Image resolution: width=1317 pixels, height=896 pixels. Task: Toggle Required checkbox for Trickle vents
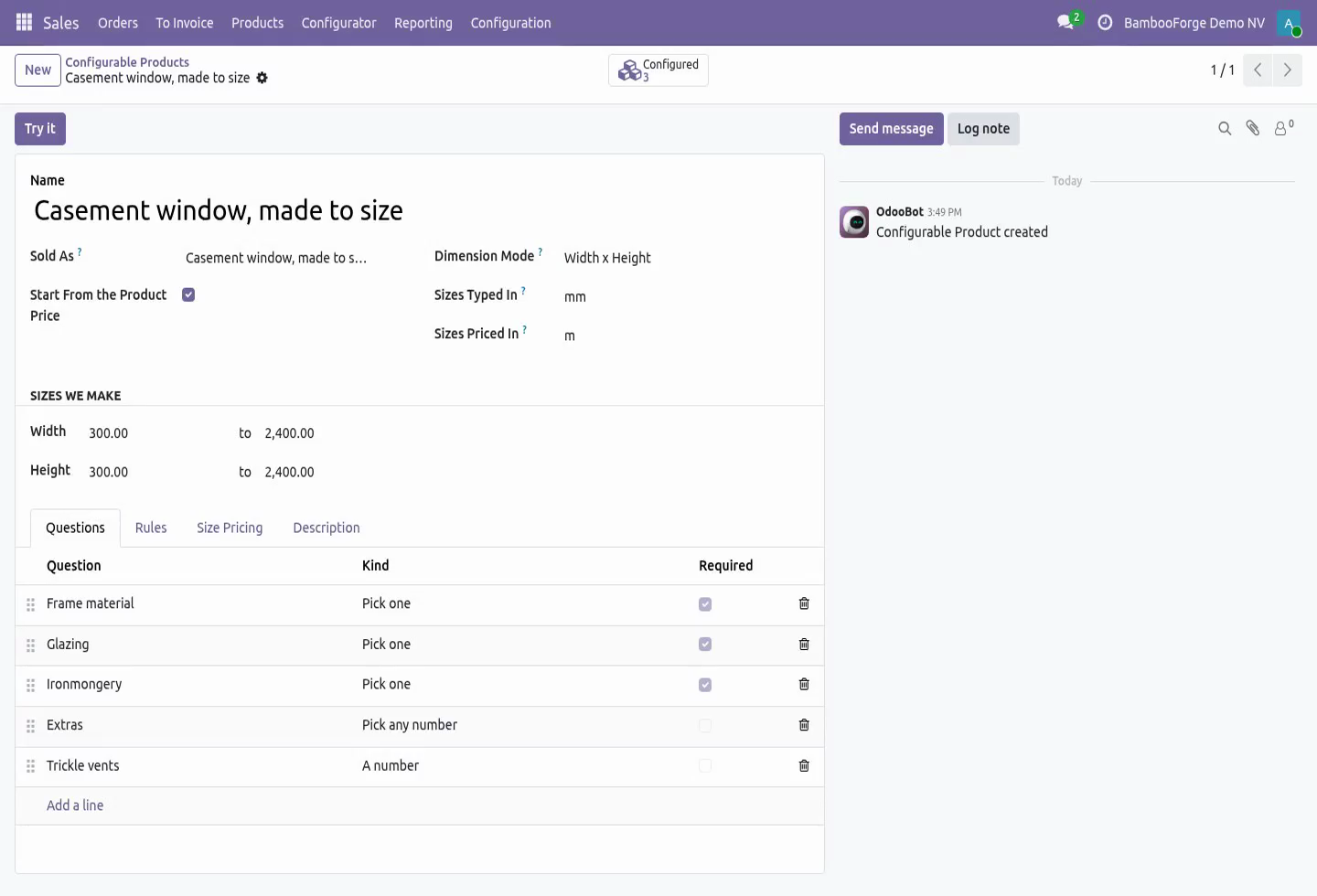[705, 766]
